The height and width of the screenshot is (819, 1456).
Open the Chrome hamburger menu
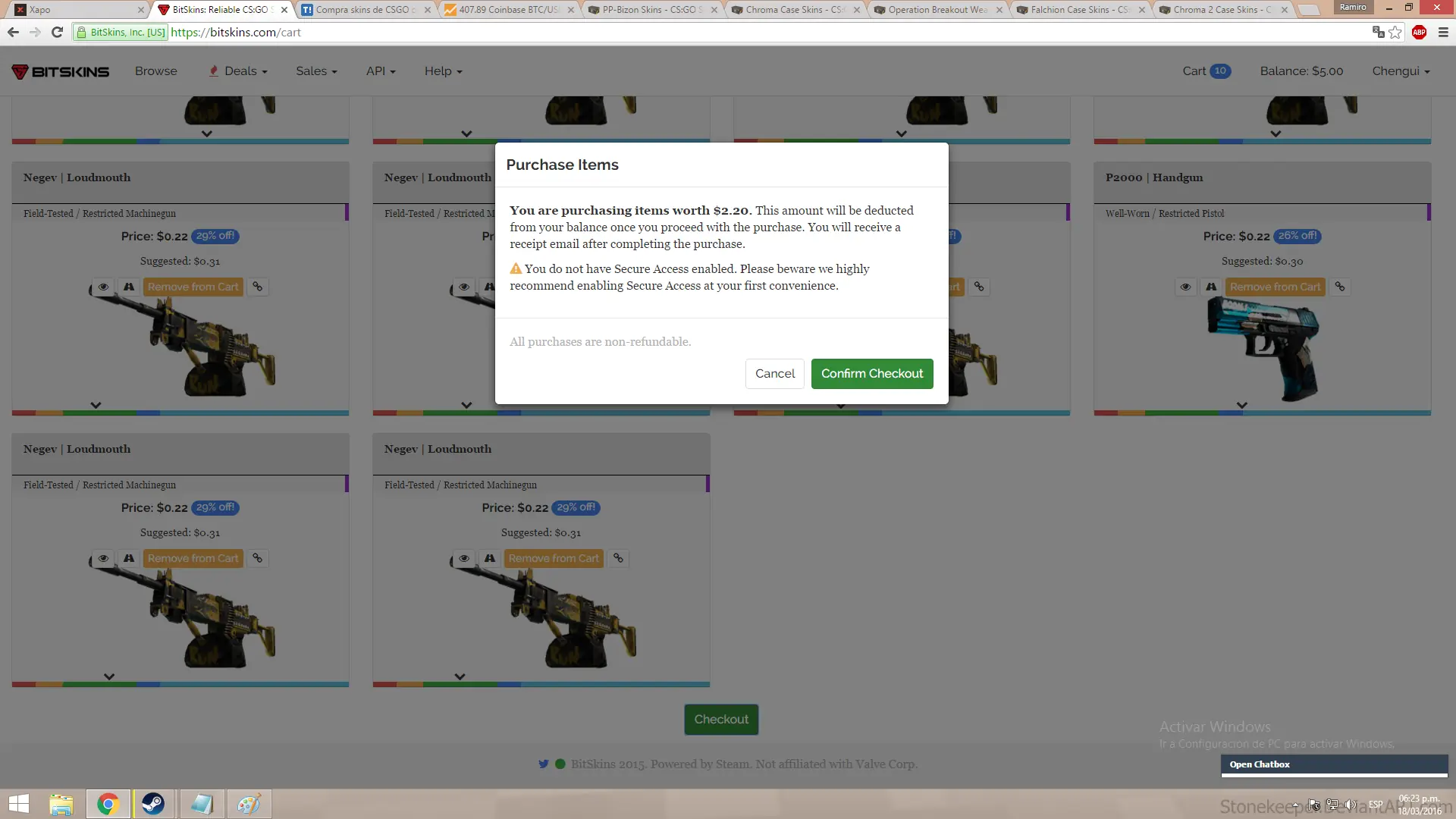coord(1443,32)
